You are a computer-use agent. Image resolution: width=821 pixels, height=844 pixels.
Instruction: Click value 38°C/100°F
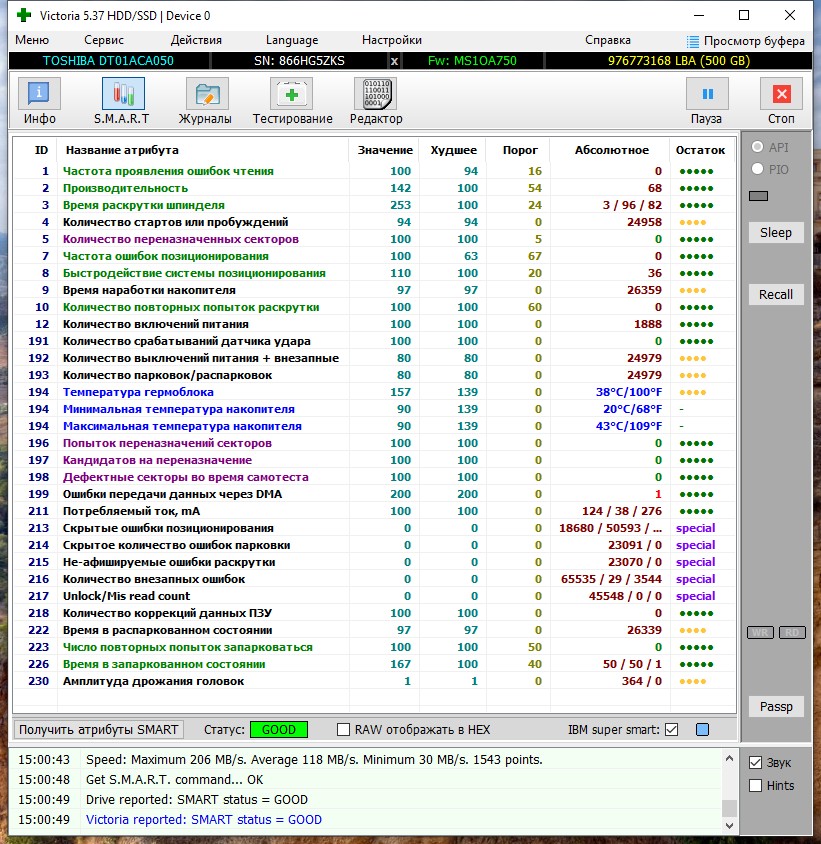628,392
